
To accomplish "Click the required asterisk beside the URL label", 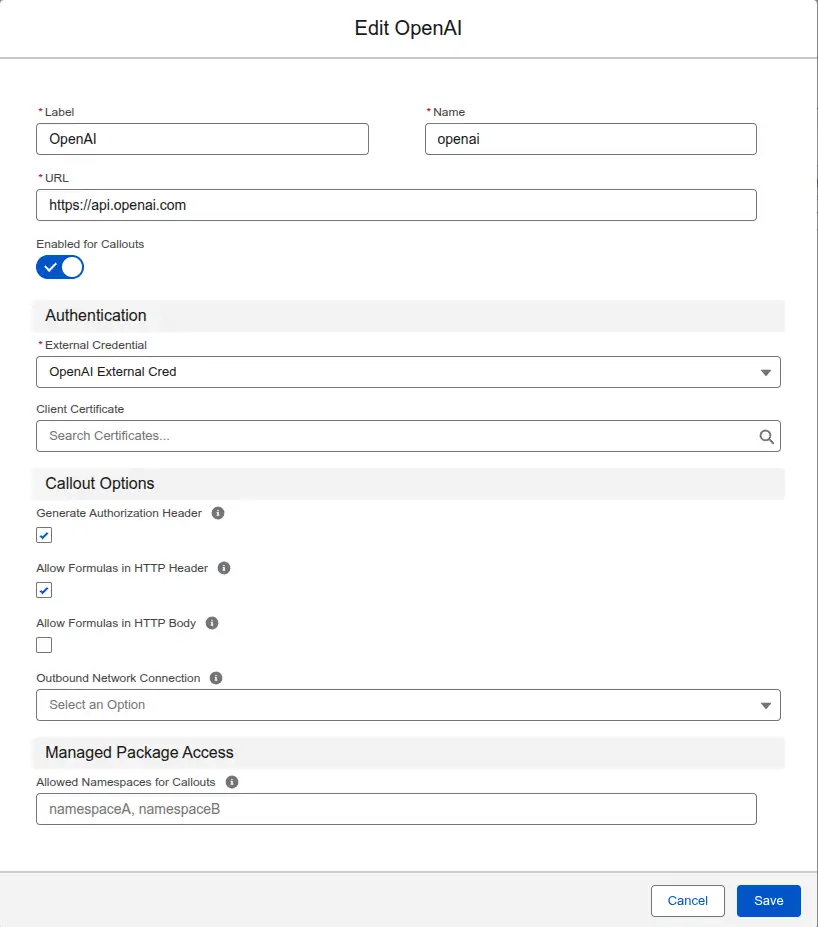I will [x=40, y=178].
